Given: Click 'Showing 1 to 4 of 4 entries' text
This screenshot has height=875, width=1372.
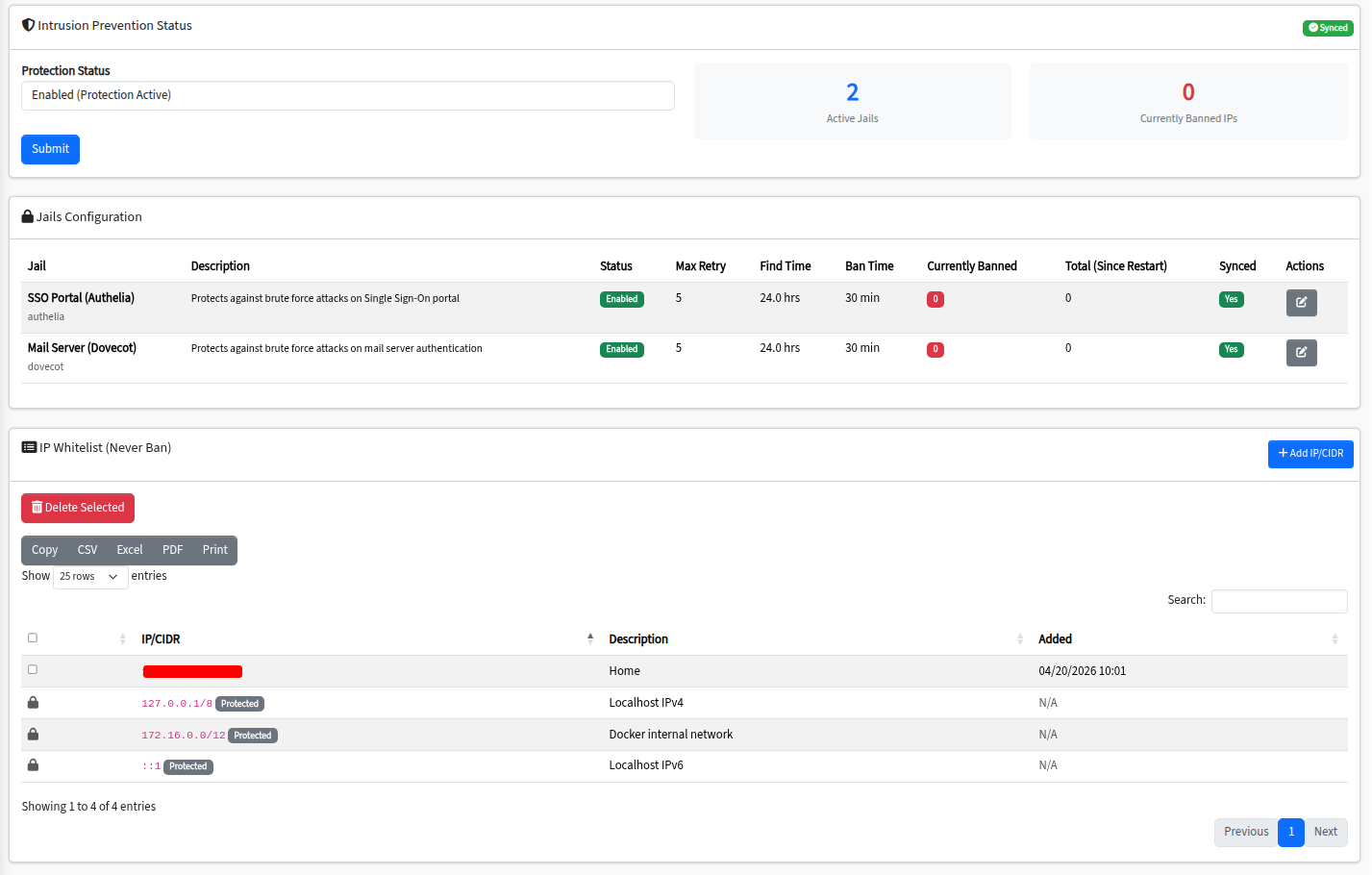Looking at the screenshot, I should (x=88, y=807).
